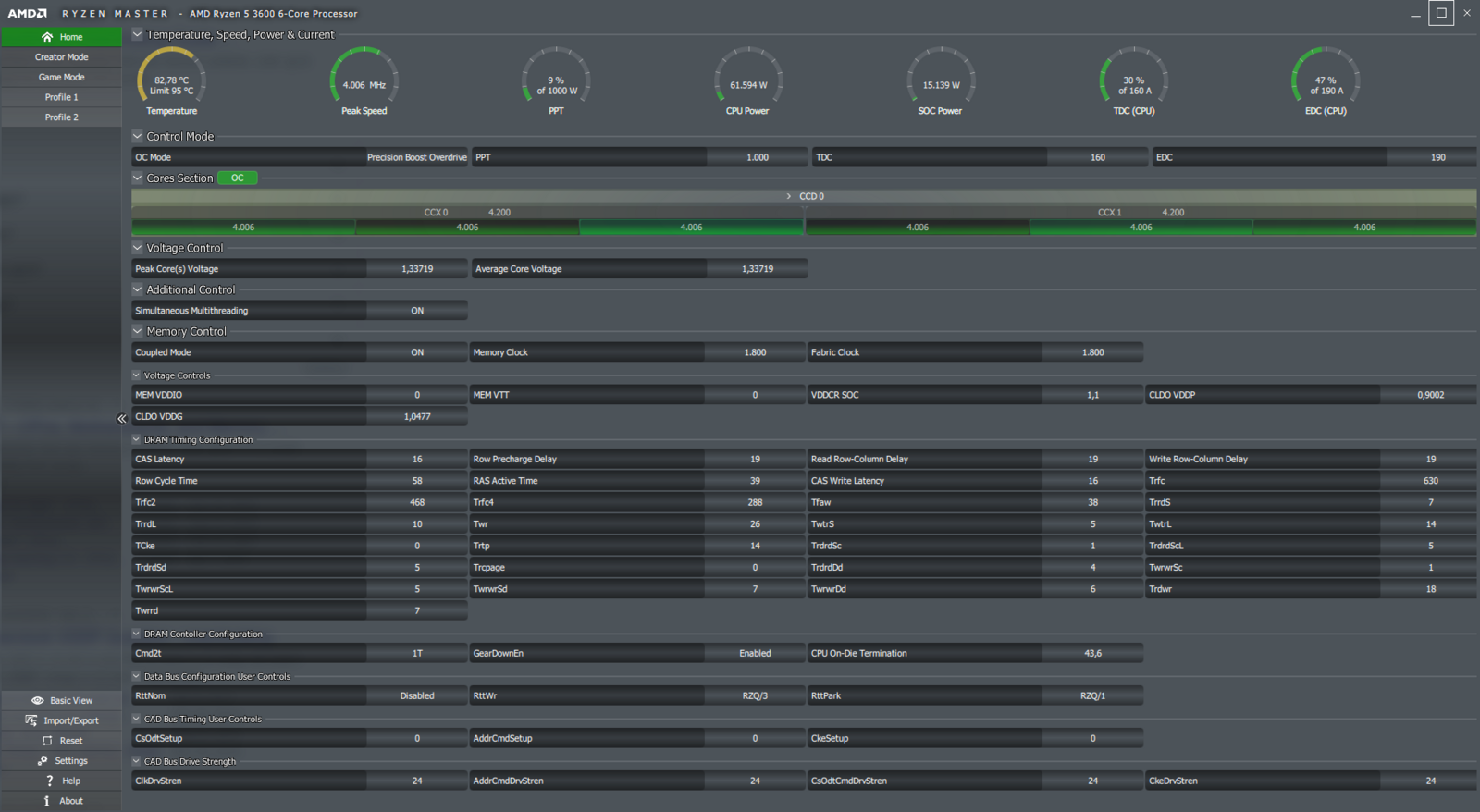Open the Home tab
1480x812 pixels.
[x=61, y=37]
